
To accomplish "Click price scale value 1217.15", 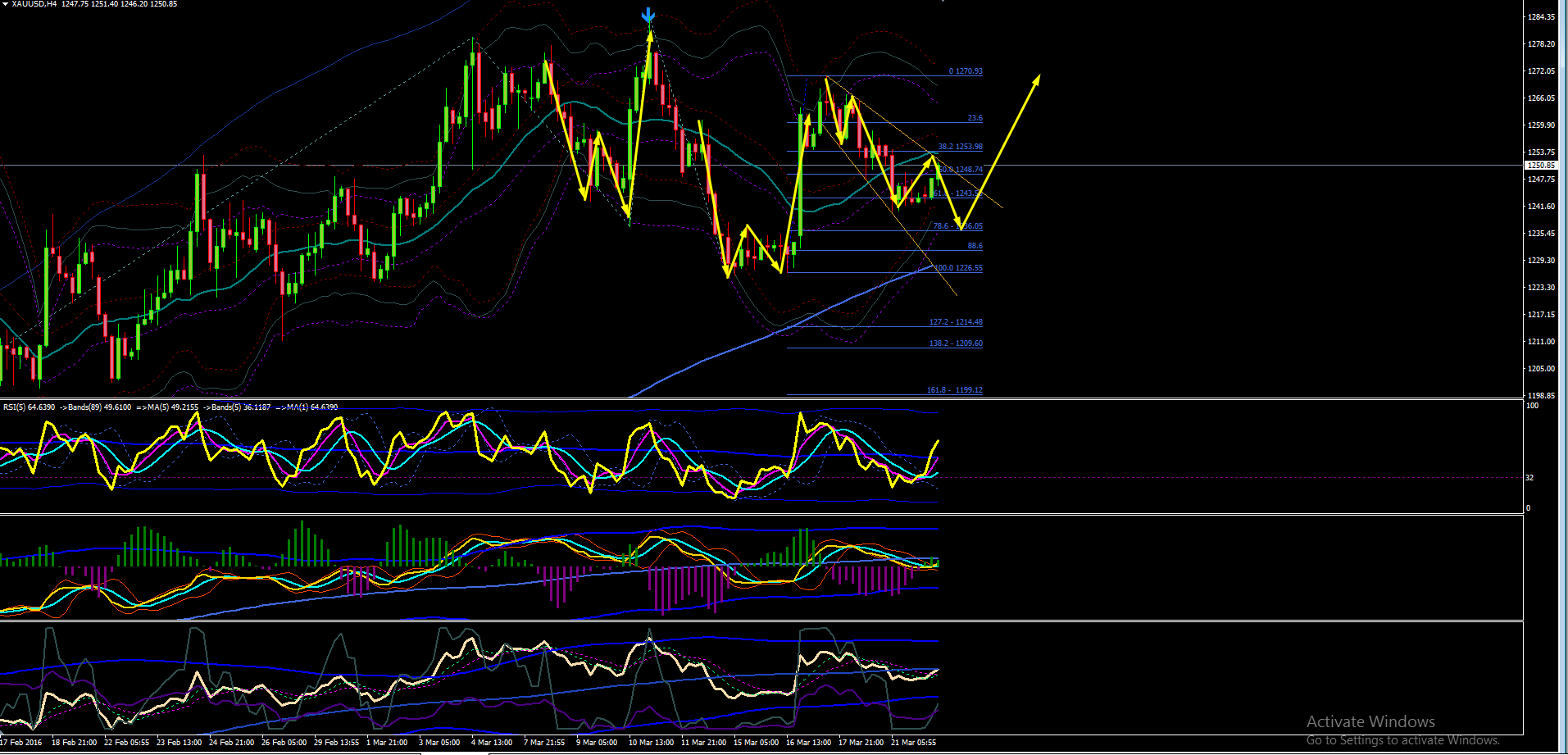I will pos(1542,315).
